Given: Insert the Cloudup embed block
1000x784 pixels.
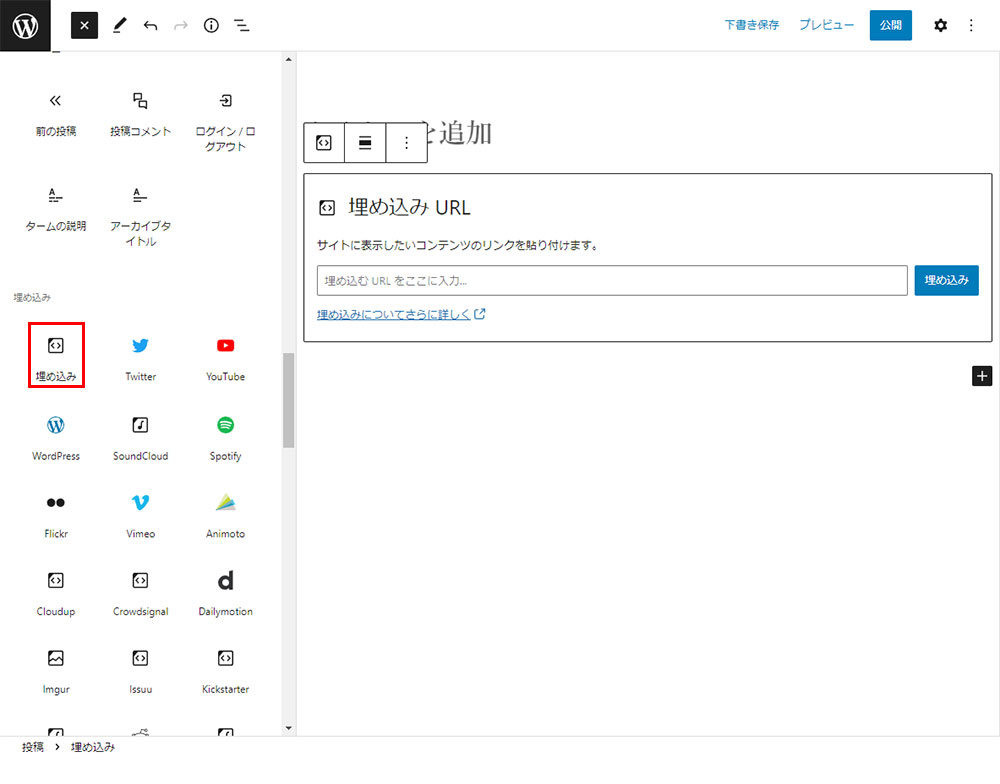Looking at the screenshot, I should click(x=56, y=595).
